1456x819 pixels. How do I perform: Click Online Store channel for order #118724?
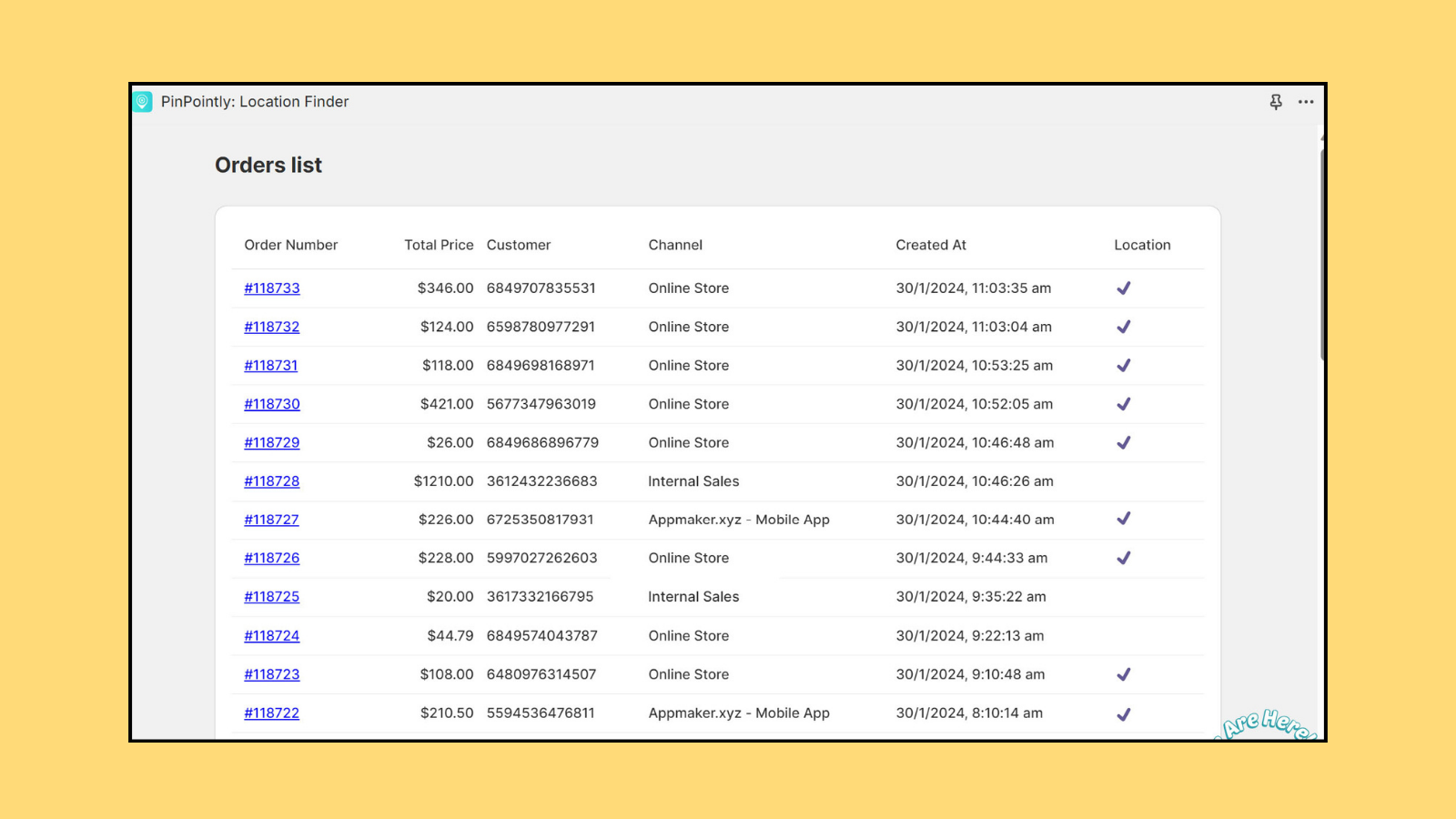(x=689, y=636)
